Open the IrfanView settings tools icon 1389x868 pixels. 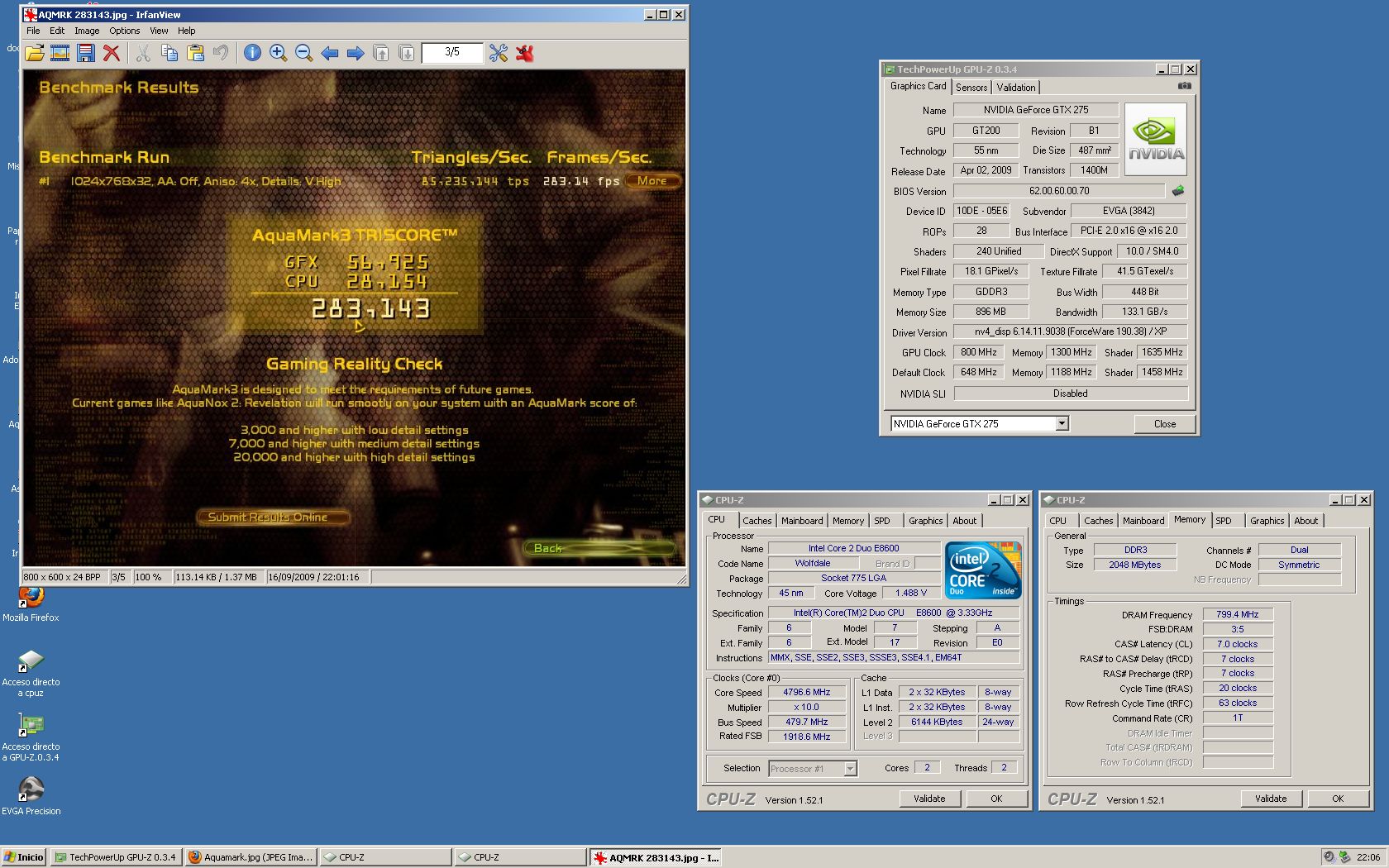[x=498, y=54]
